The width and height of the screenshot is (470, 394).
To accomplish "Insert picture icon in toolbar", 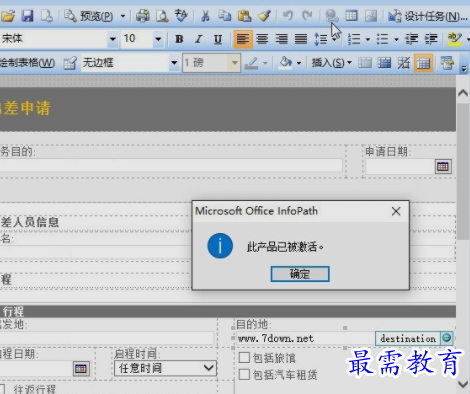I will click(371, 16).
